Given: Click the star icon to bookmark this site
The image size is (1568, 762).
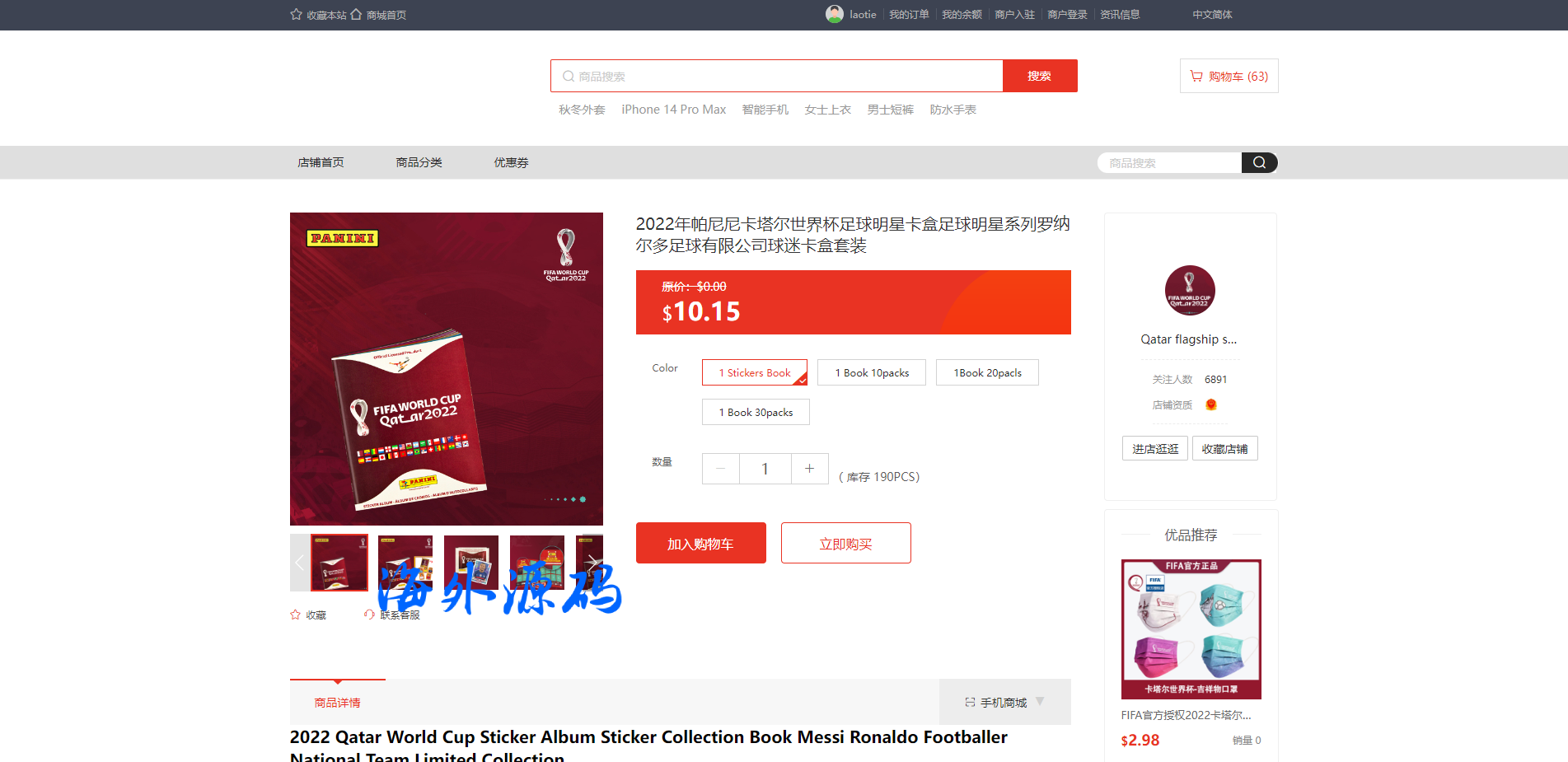Looking at the screenshot, I should [297, 14].
